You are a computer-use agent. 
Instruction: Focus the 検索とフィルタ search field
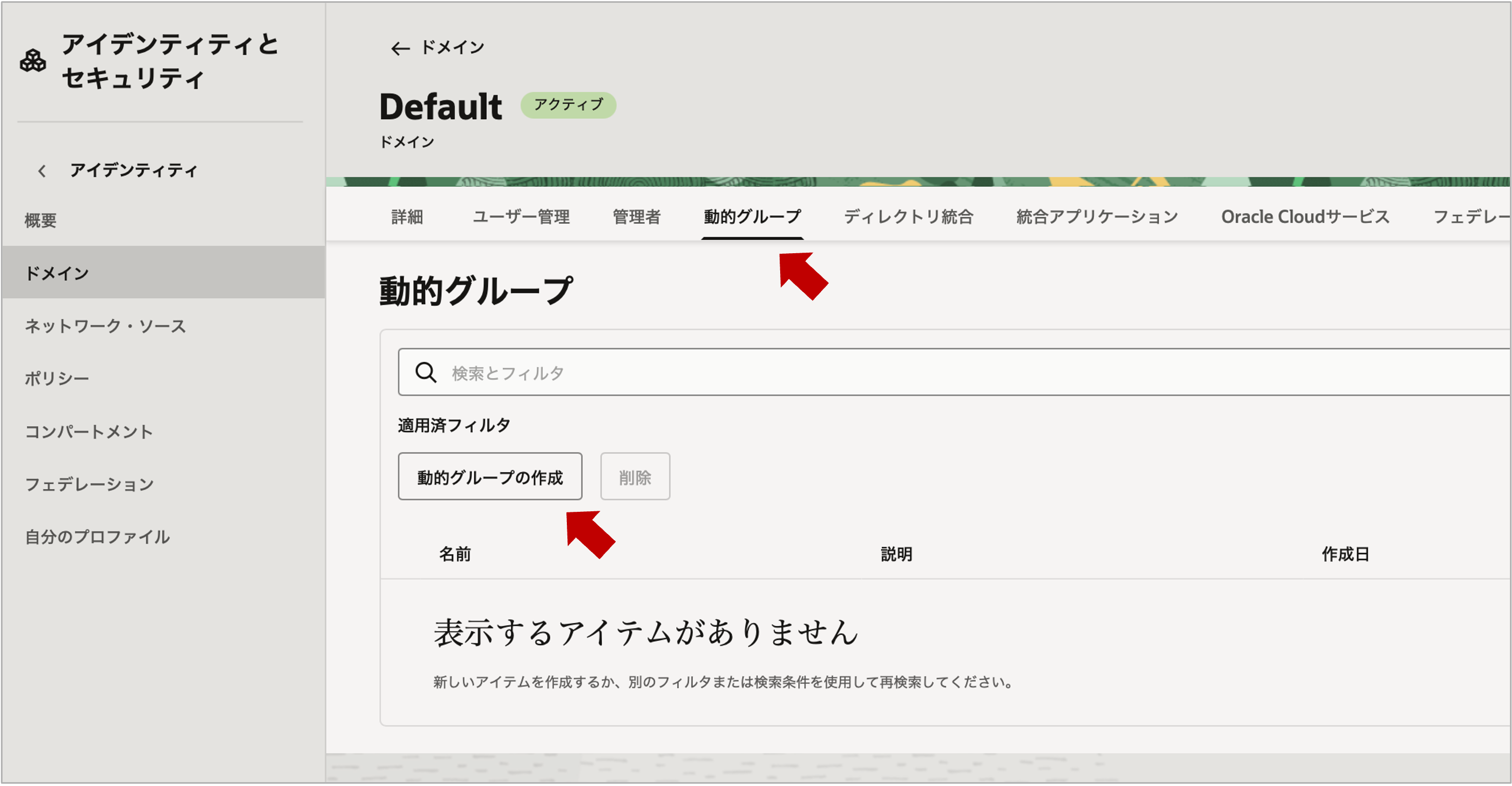(x=939, y=373)
